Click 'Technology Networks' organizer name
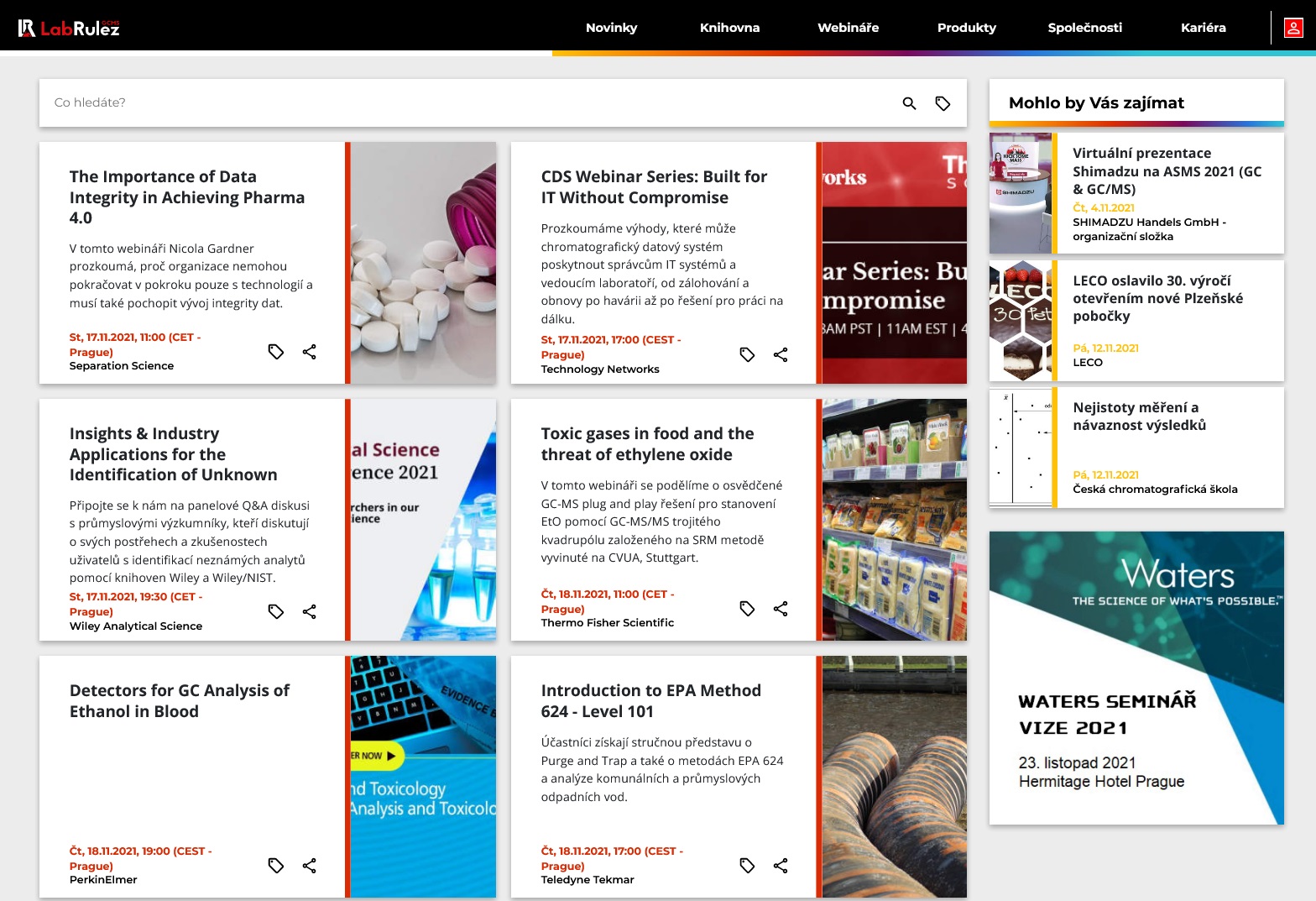Viewport: 1316px width, 901px height. pyautogui.click(x=600, y=369)
